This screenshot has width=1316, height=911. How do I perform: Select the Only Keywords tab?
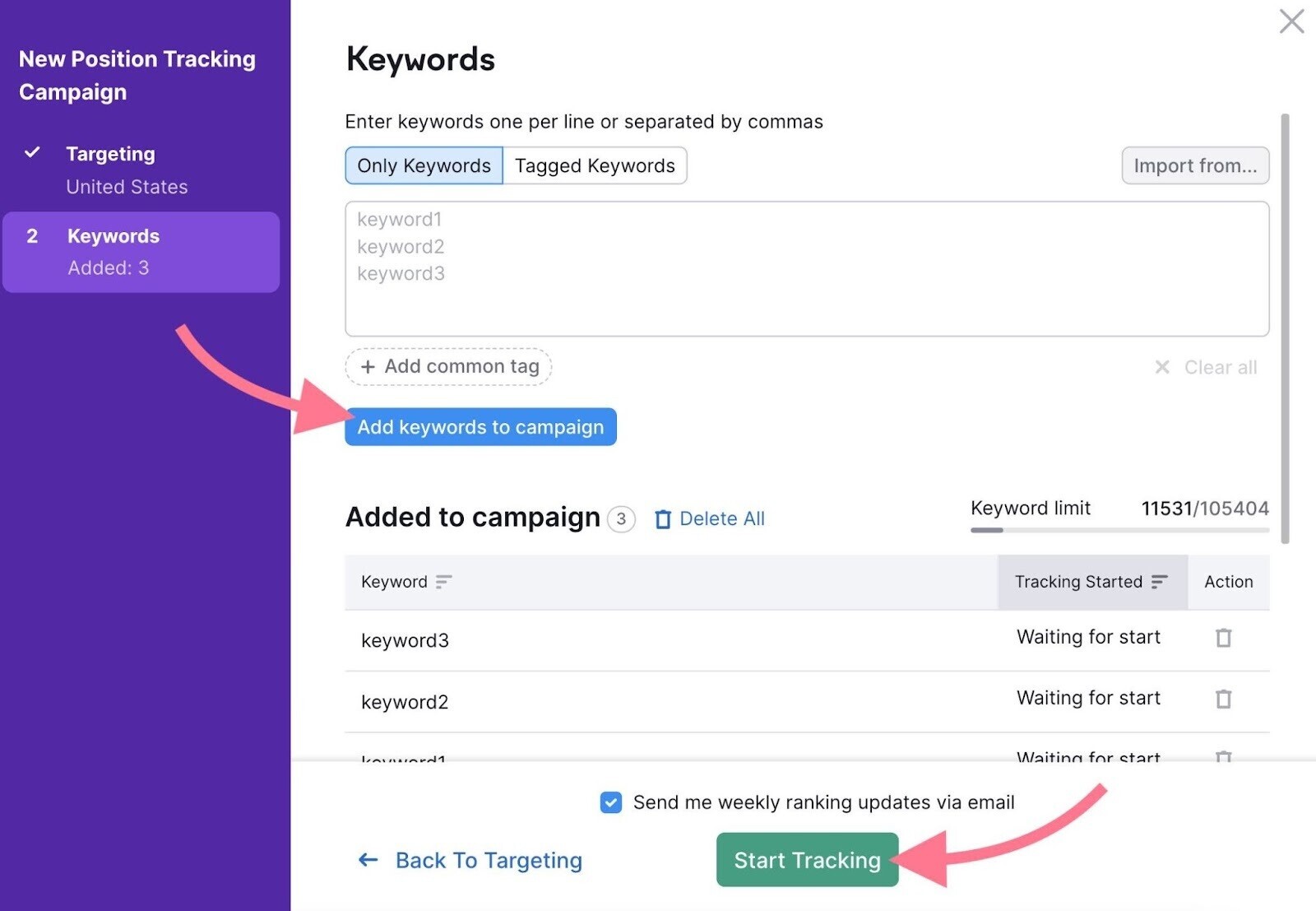pos(423,165)
